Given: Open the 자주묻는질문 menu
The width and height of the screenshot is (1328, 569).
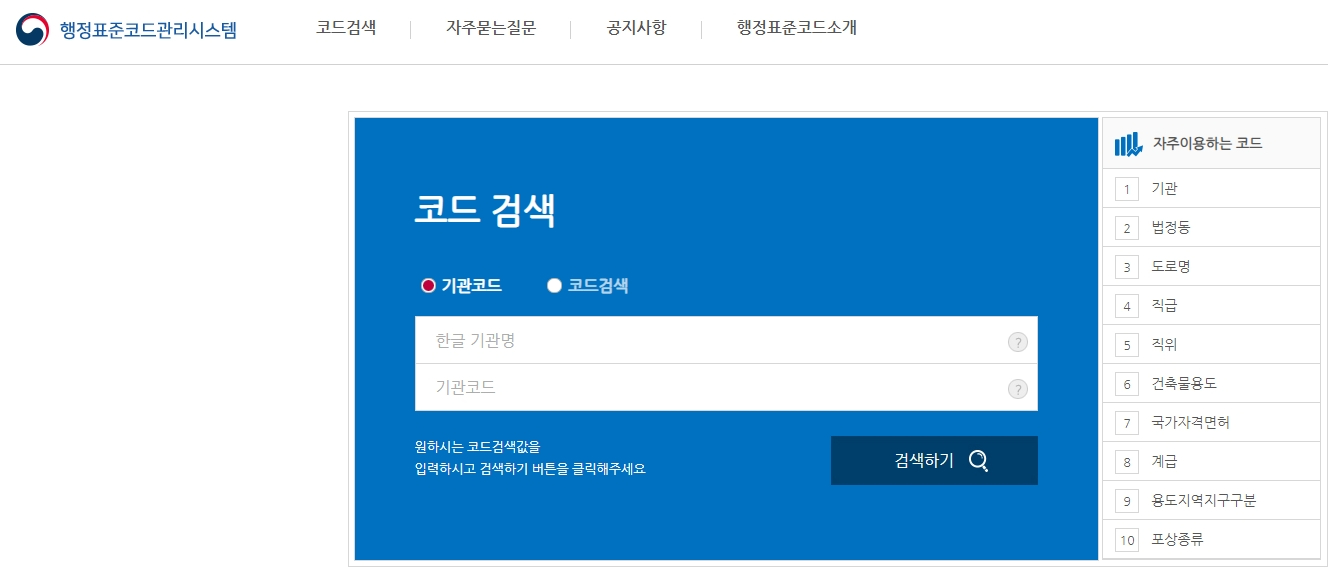Looking at the screenshot, I should pyautogui.click(x=491, y=28).
